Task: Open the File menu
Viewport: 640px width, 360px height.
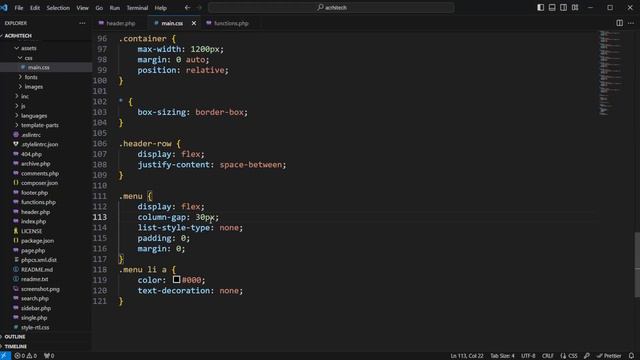Action: click(19, 8)
